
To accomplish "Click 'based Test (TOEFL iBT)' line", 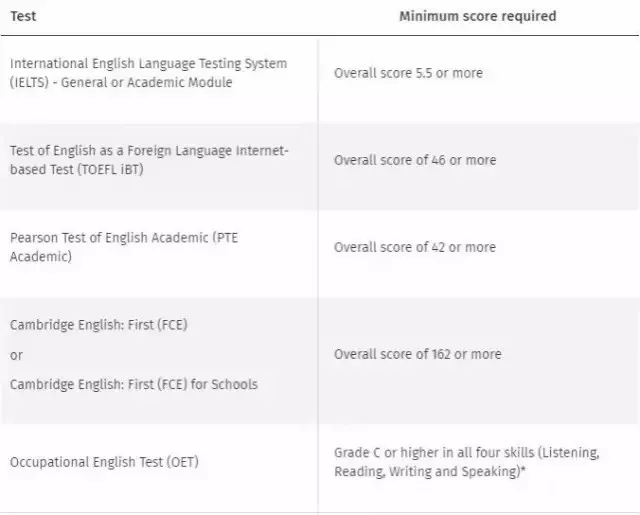I will 77,169.
